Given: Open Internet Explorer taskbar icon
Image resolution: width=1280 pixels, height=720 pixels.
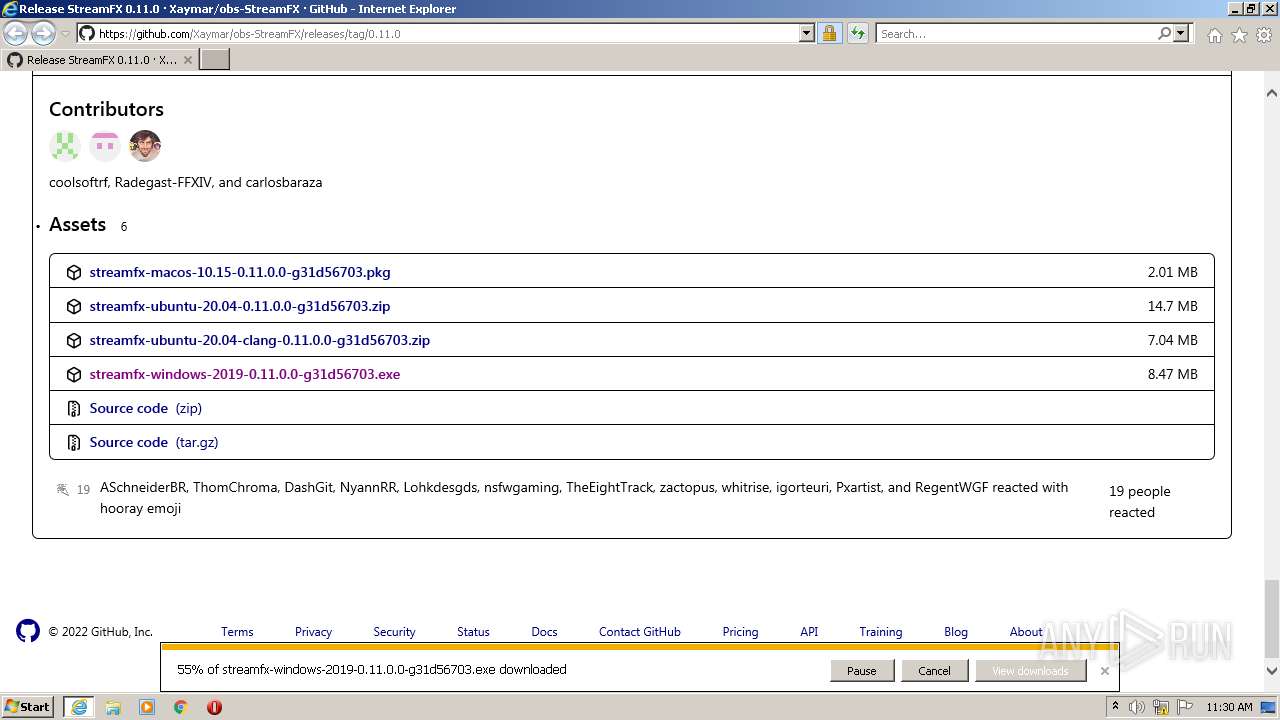Looking at the screenshot, I should click(78, 707).
